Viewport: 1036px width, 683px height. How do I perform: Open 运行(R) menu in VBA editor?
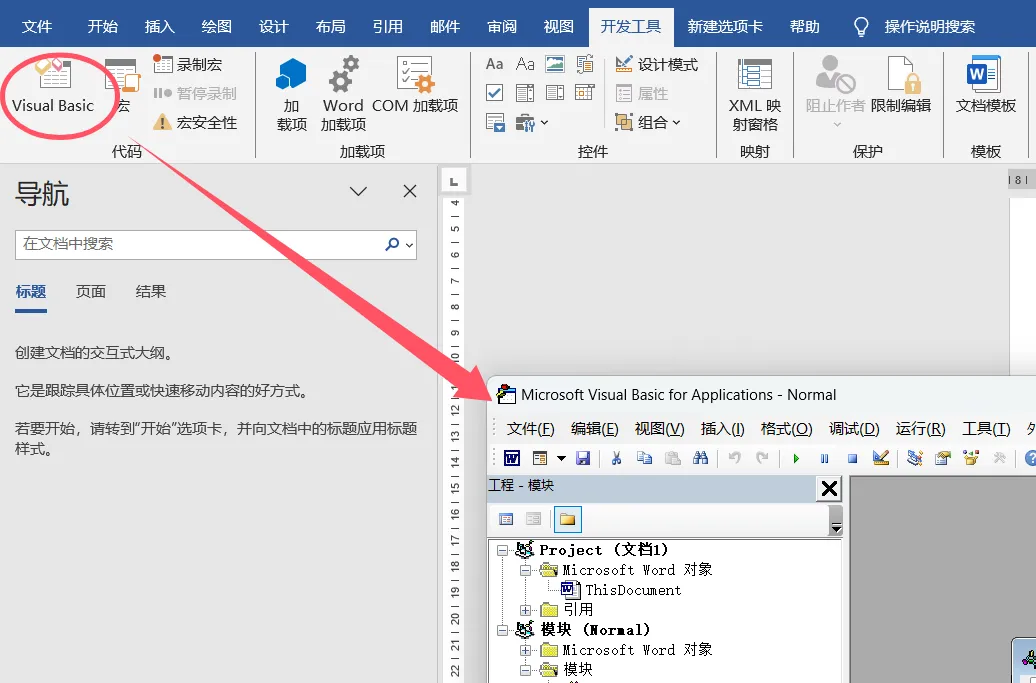tap(920, 429)
